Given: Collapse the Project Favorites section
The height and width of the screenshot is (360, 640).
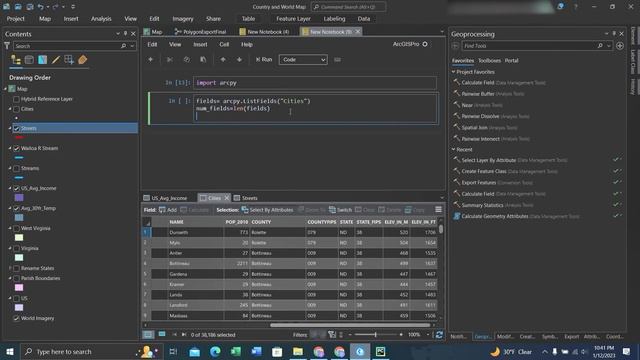Looking at the screenshot, I should [453, 72].
